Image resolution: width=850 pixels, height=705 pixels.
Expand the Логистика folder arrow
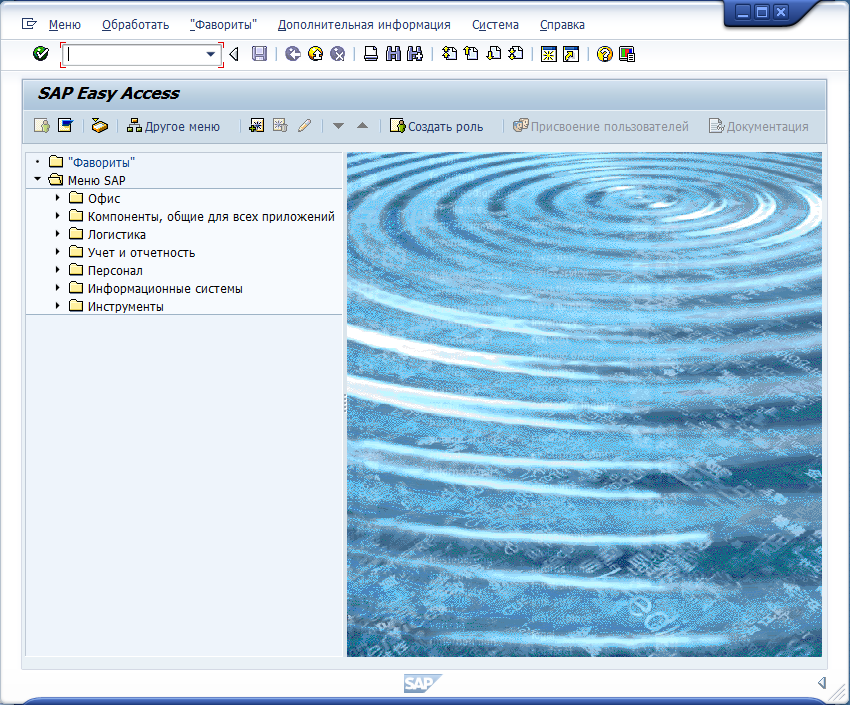[57, 234]
